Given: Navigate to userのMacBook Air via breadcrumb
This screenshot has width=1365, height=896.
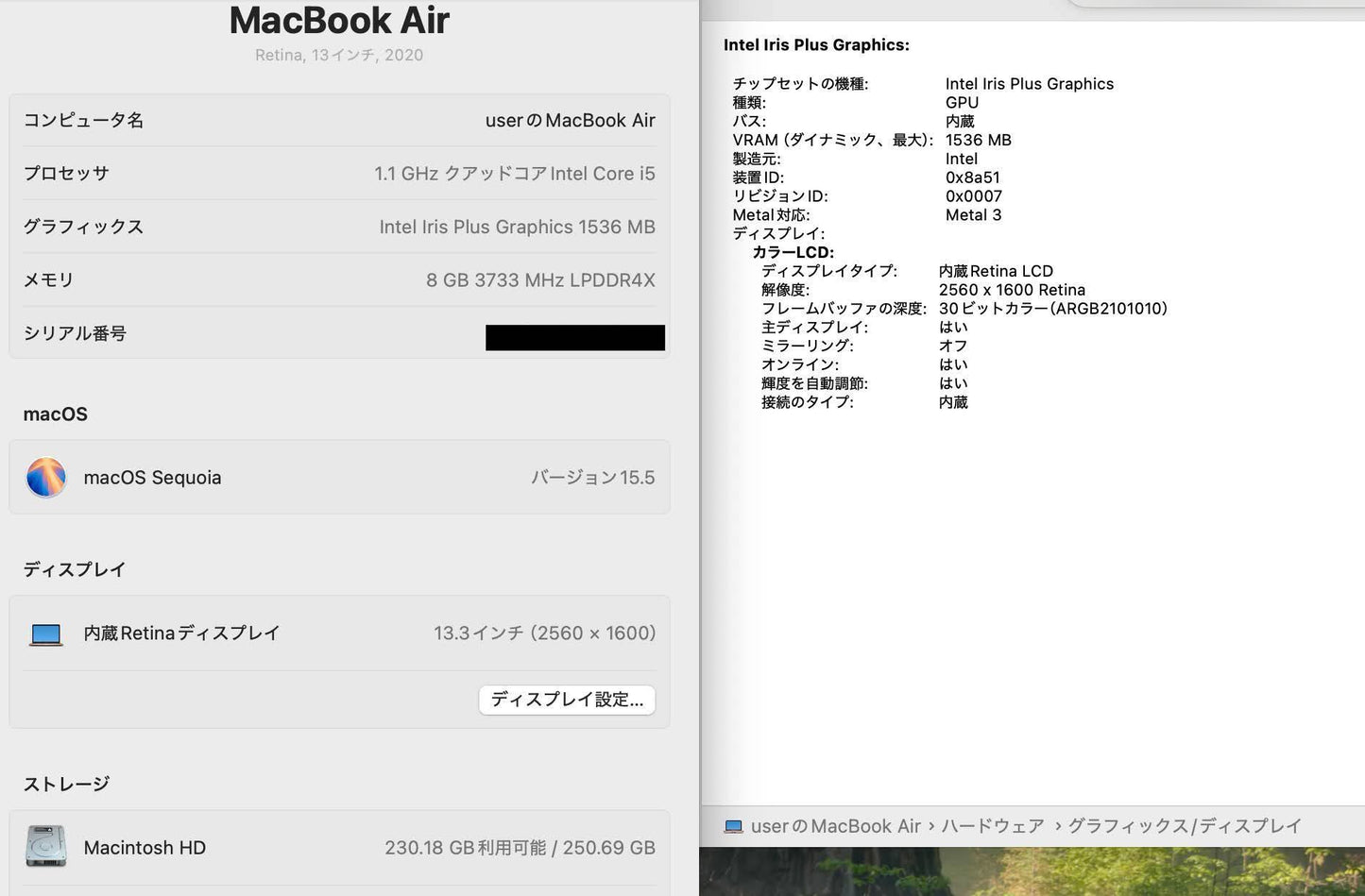Looking at the screenshot, I should [x=830, y=825].
